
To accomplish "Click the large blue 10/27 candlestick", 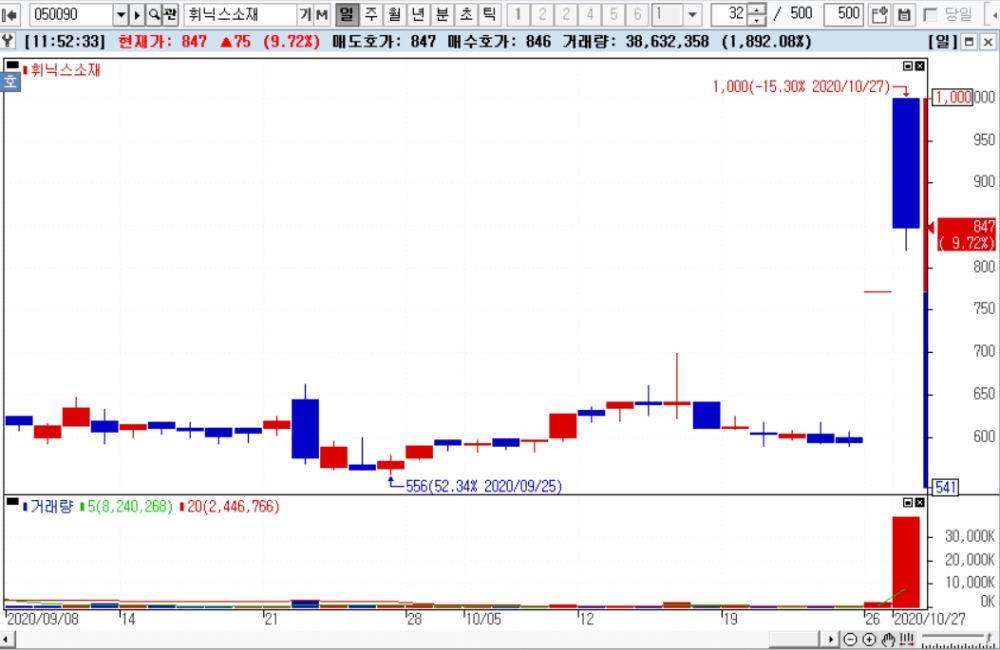I will (x=906, y=163).
